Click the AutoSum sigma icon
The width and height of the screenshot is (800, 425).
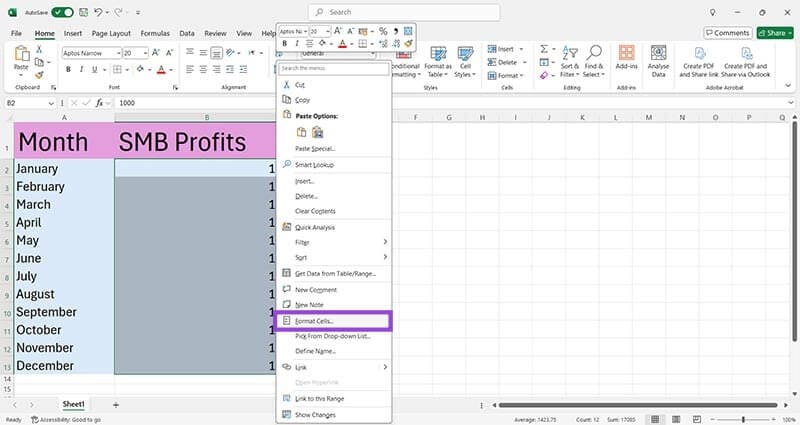point(544,49)
